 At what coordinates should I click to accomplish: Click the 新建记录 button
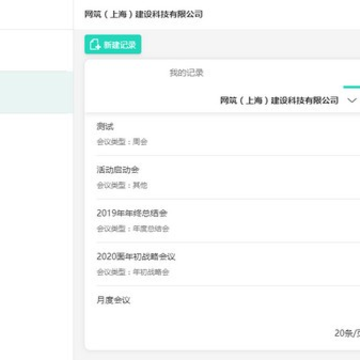point(113,44)
